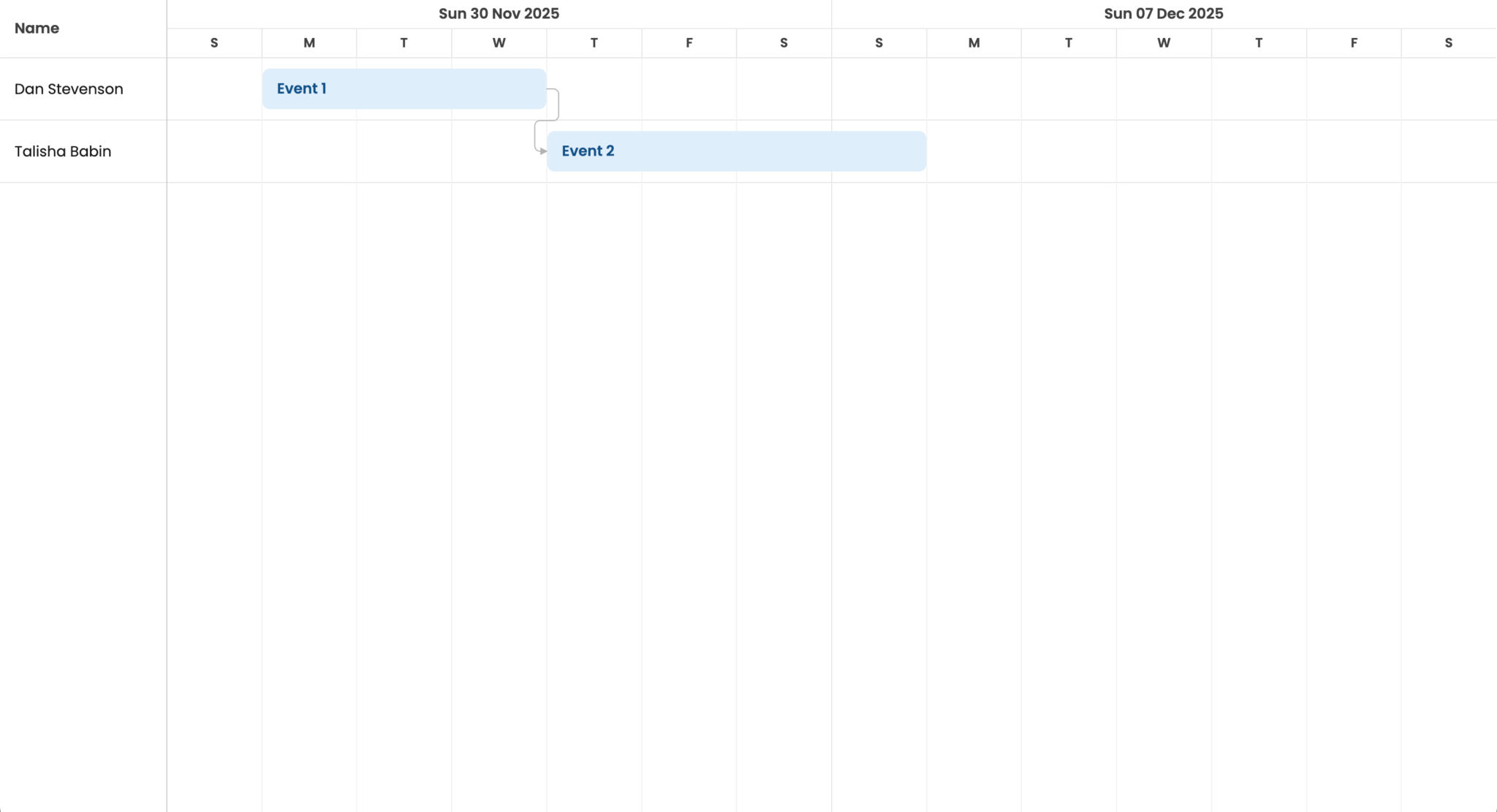The height and width of the screenshot is (812, 1497).
Task: Click the dependency line leaving Event 1
Action: 558,104
